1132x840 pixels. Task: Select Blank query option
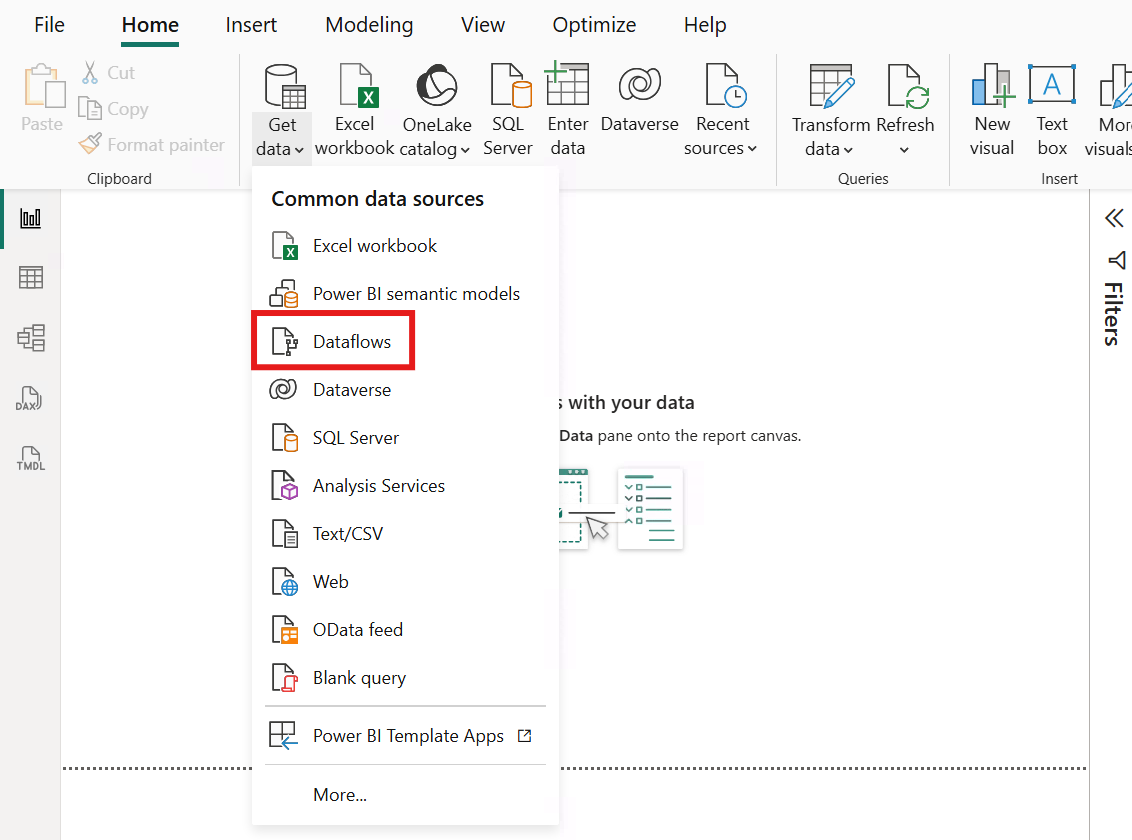tap(405, 678)
